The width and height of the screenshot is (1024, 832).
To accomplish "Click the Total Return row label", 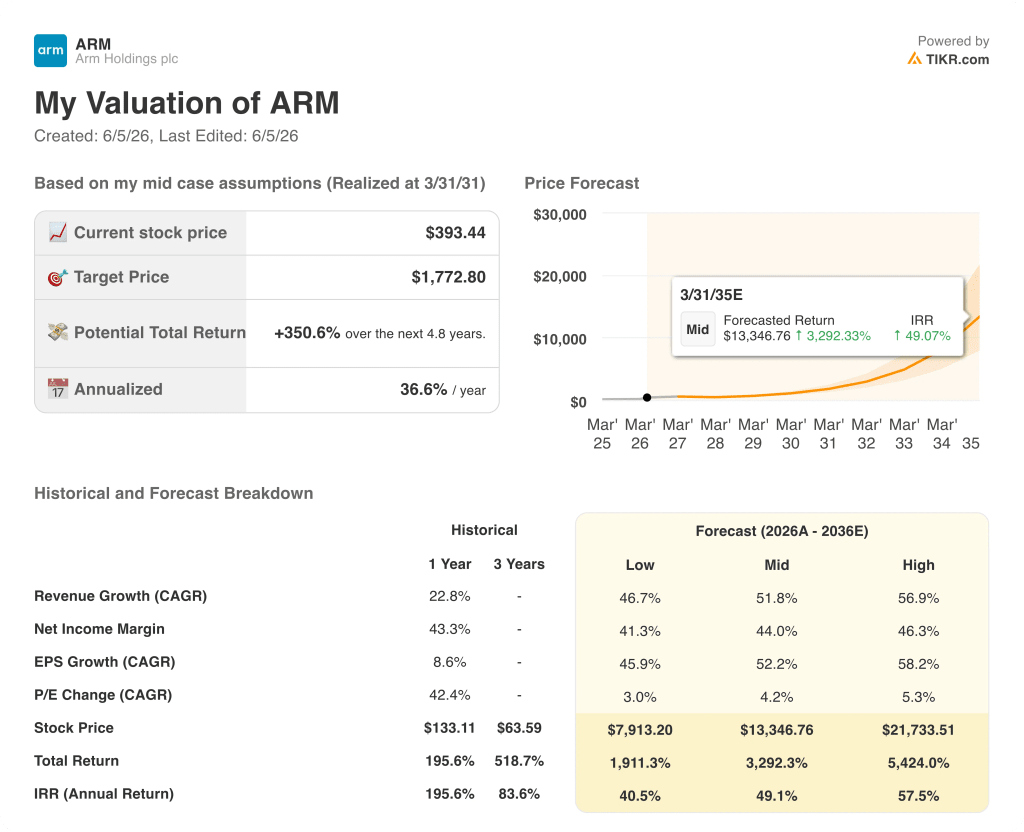I will point(76,761).
